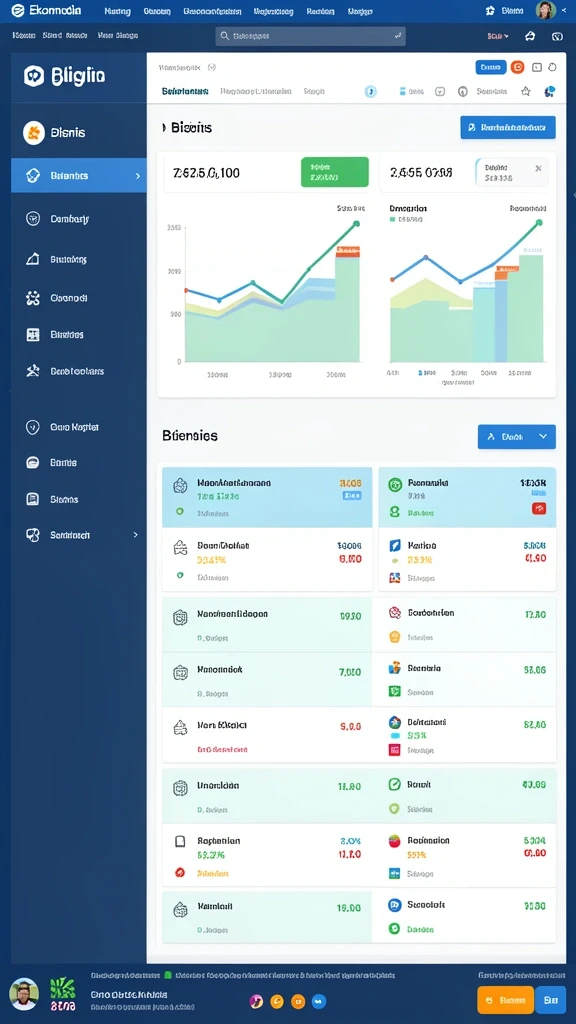
Task: Click the purple circle icon in the bottom bar
Action: point(256,1000)
